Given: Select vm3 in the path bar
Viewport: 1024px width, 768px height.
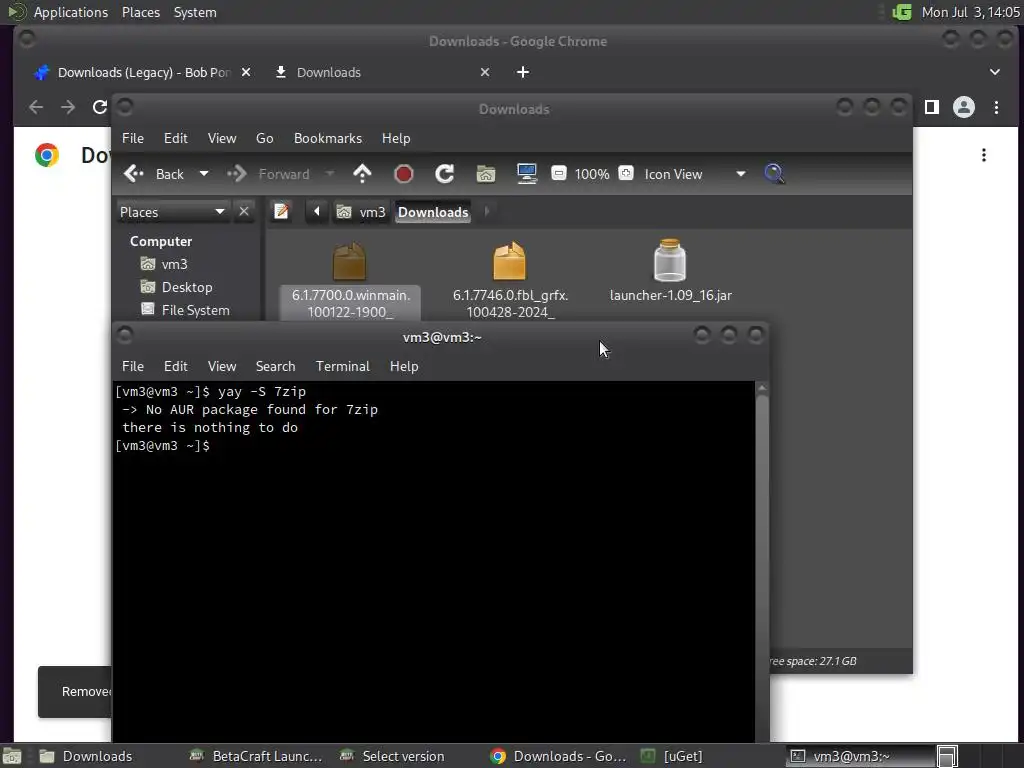Looking at the screenshot, I should coord(362,212).
